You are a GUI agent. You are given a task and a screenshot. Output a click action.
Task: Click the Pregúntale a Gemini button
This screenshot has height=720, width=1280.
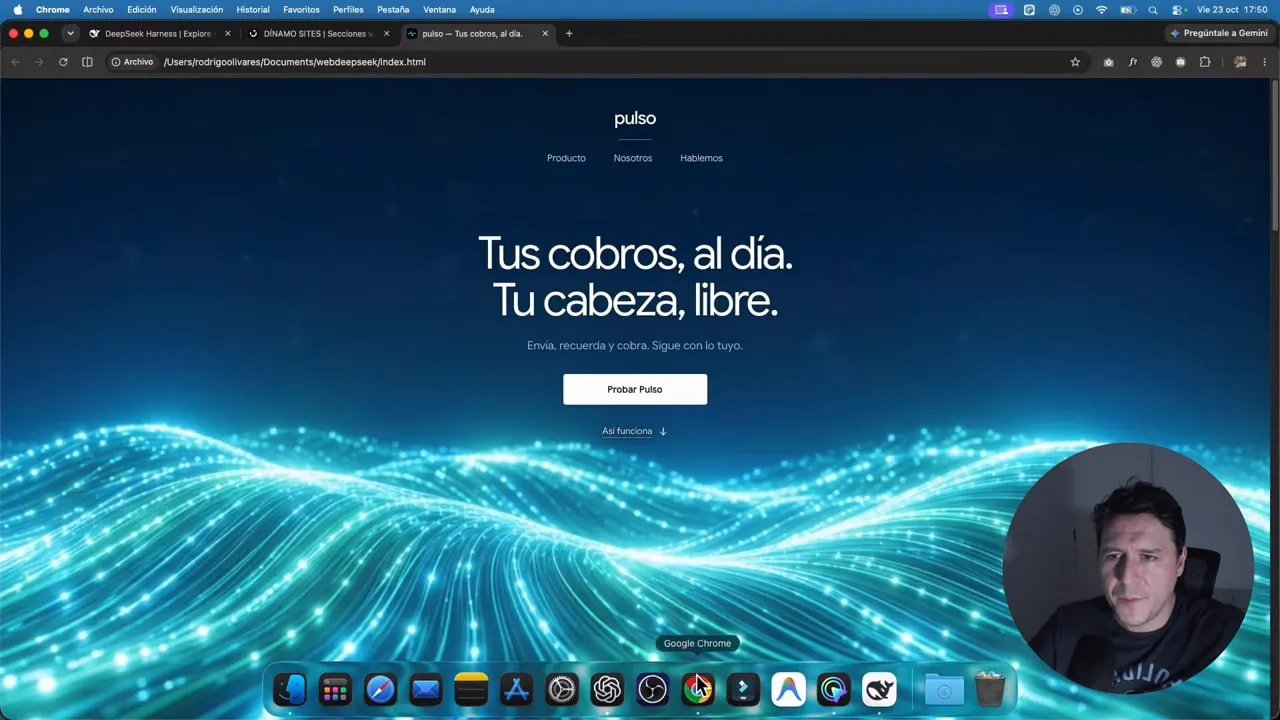pos(1218,33)
